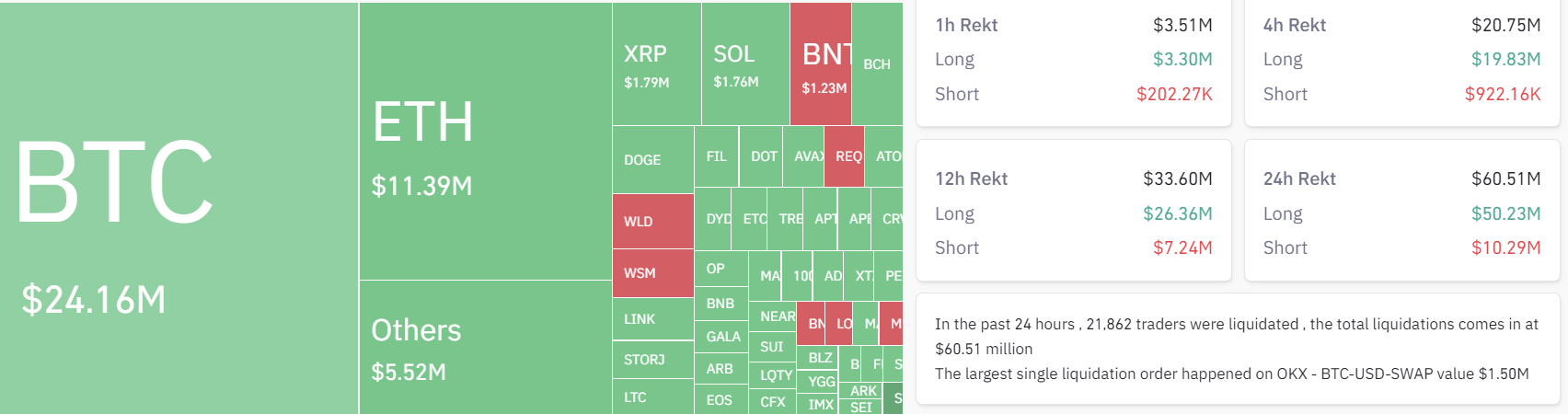Select the red WLD tile
Image resolution: width=1568 pixels, height=414 pixels.
coord(652,221)
